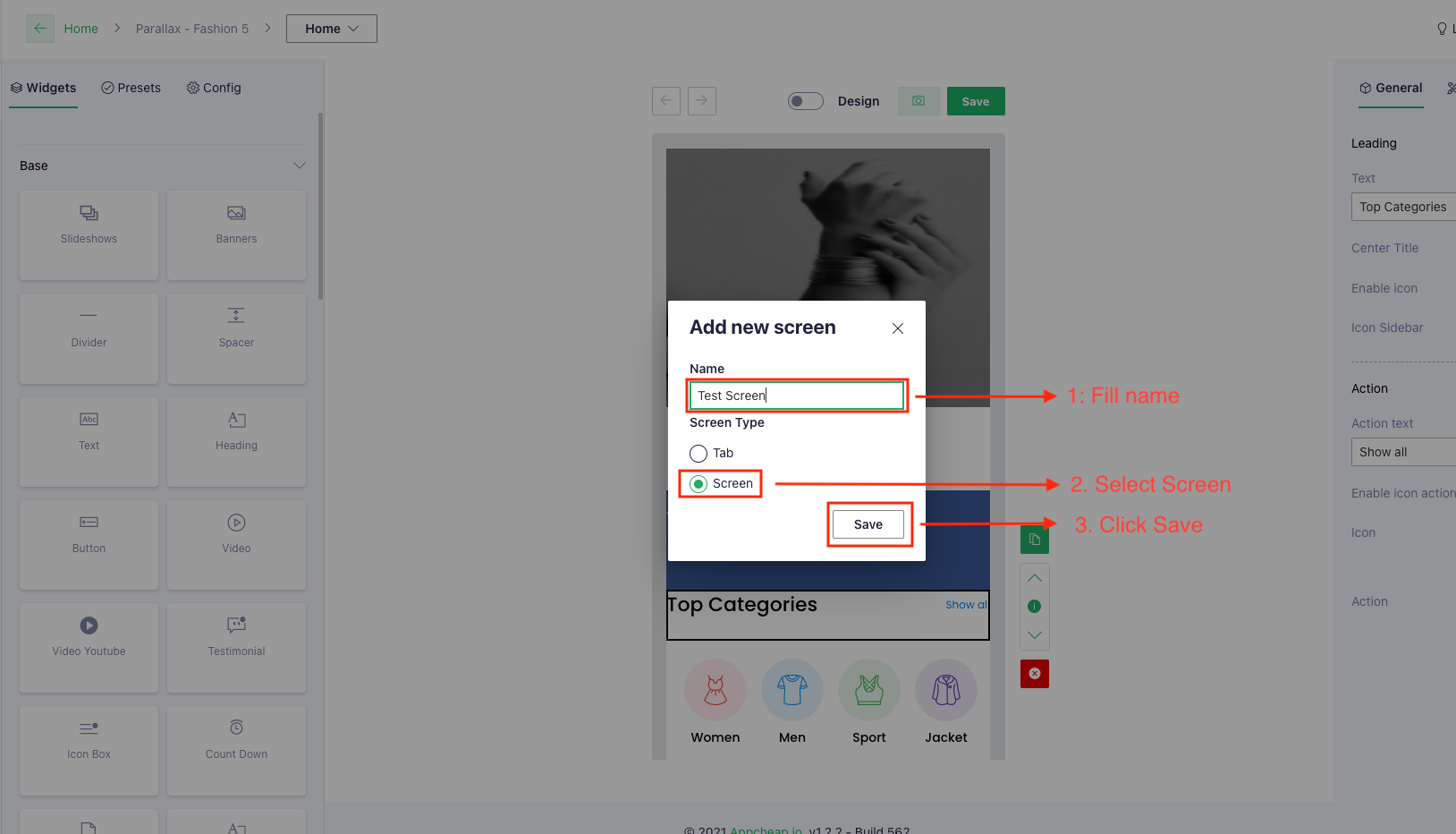Viewport: 1456px width, 834px height.
Task: Select the Tab radio button
Action: tap(698, 453)
